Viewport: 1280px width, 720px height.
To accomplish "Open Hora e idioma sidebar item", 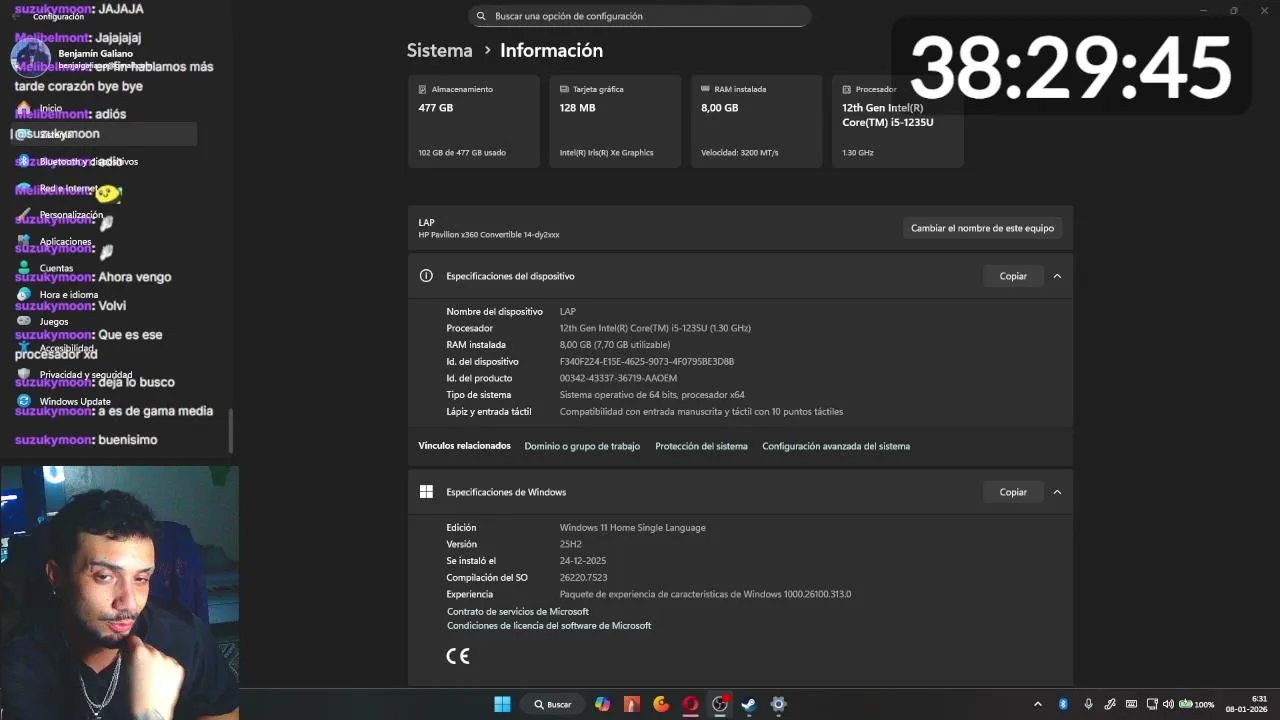I will [x=105, y=295].
